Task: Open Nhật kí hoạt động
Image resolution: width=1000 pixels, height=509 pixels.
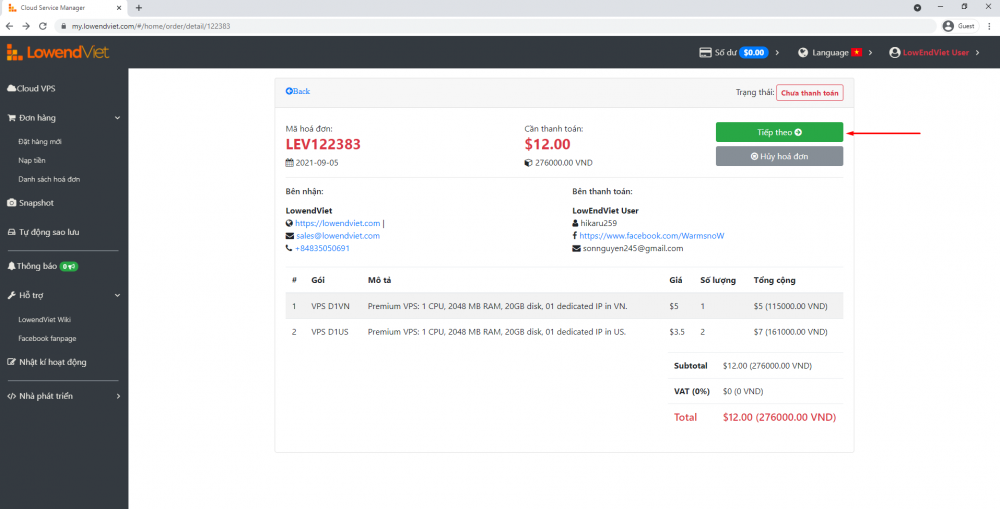Action: (47, 362)
